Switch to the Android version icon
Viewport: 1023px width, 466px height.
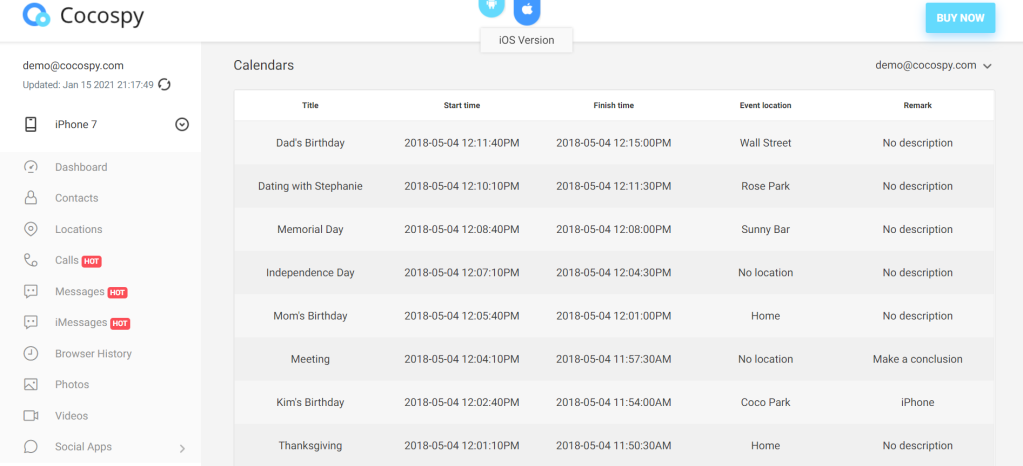(492, 7)
